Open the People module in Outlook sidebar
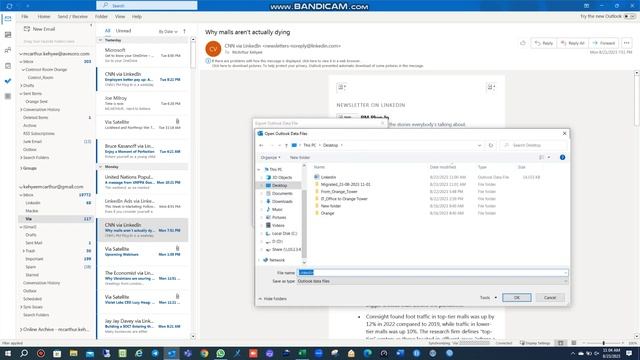640x360 pixels. click(8, 50)
